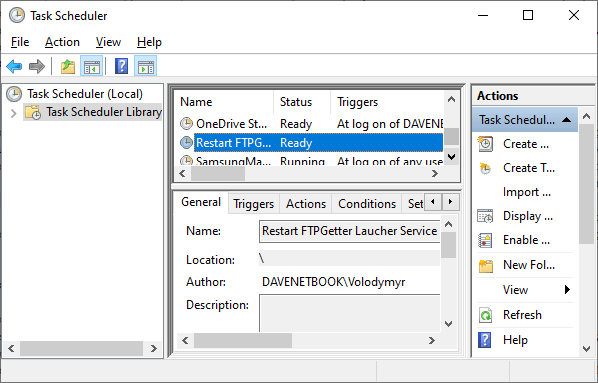Click console tree horizontal scroll right arrow
This screenshot has height=383, width=598.
[x=153, y=348]
